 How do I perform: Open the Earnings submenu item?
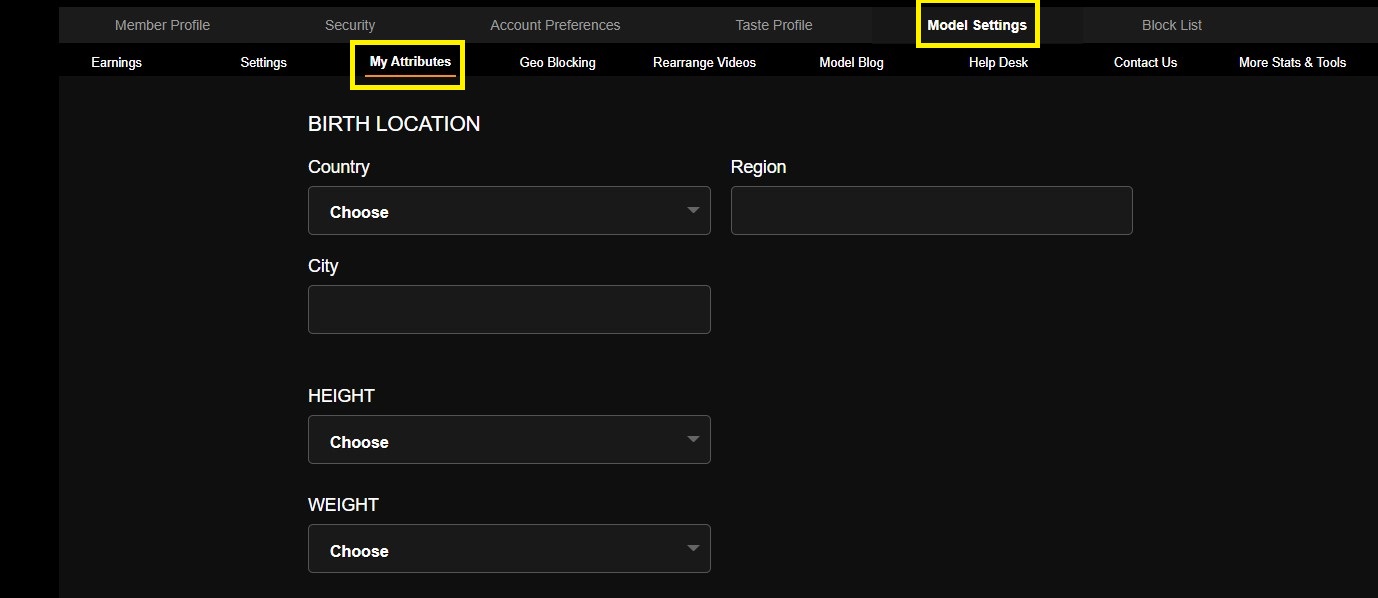(116, 62)
